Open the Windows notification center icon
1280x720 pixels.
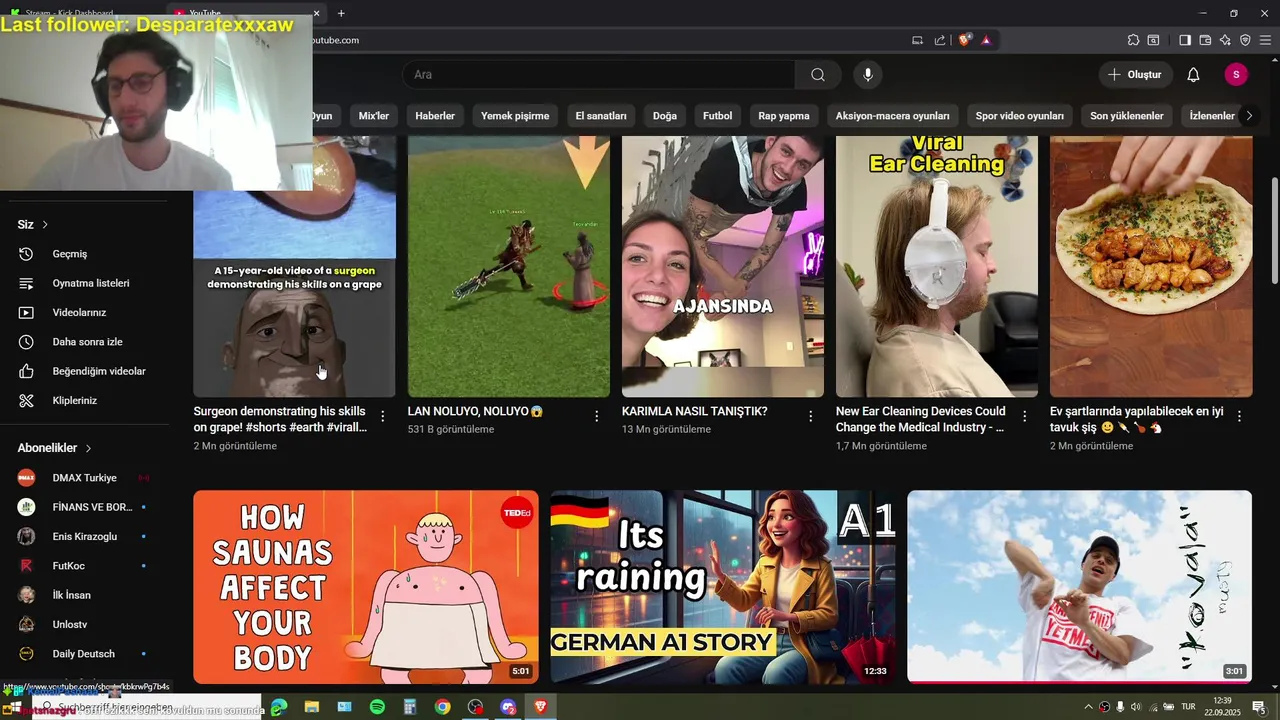[x=1258, y=707]
